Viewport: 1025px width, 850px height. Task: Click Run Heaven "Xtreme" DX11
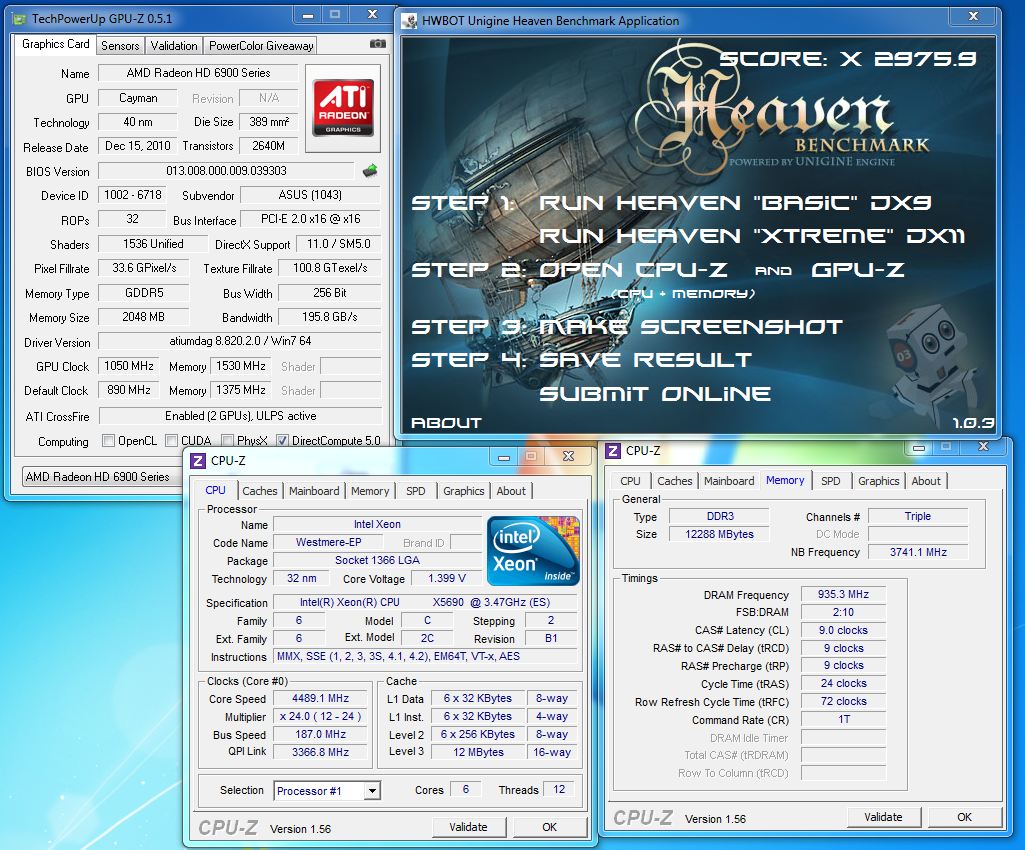pos(752,235)
